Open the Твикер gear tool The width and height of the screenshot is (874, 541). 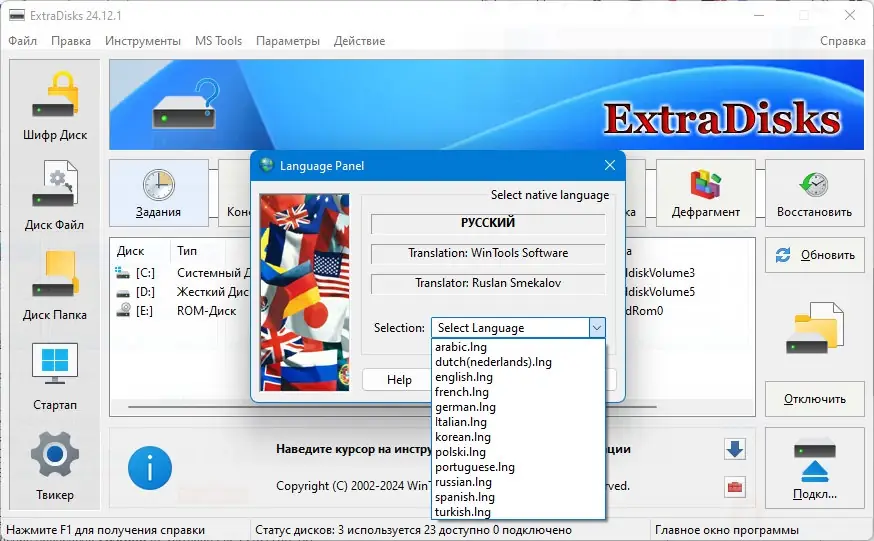[x=55, y=466]
